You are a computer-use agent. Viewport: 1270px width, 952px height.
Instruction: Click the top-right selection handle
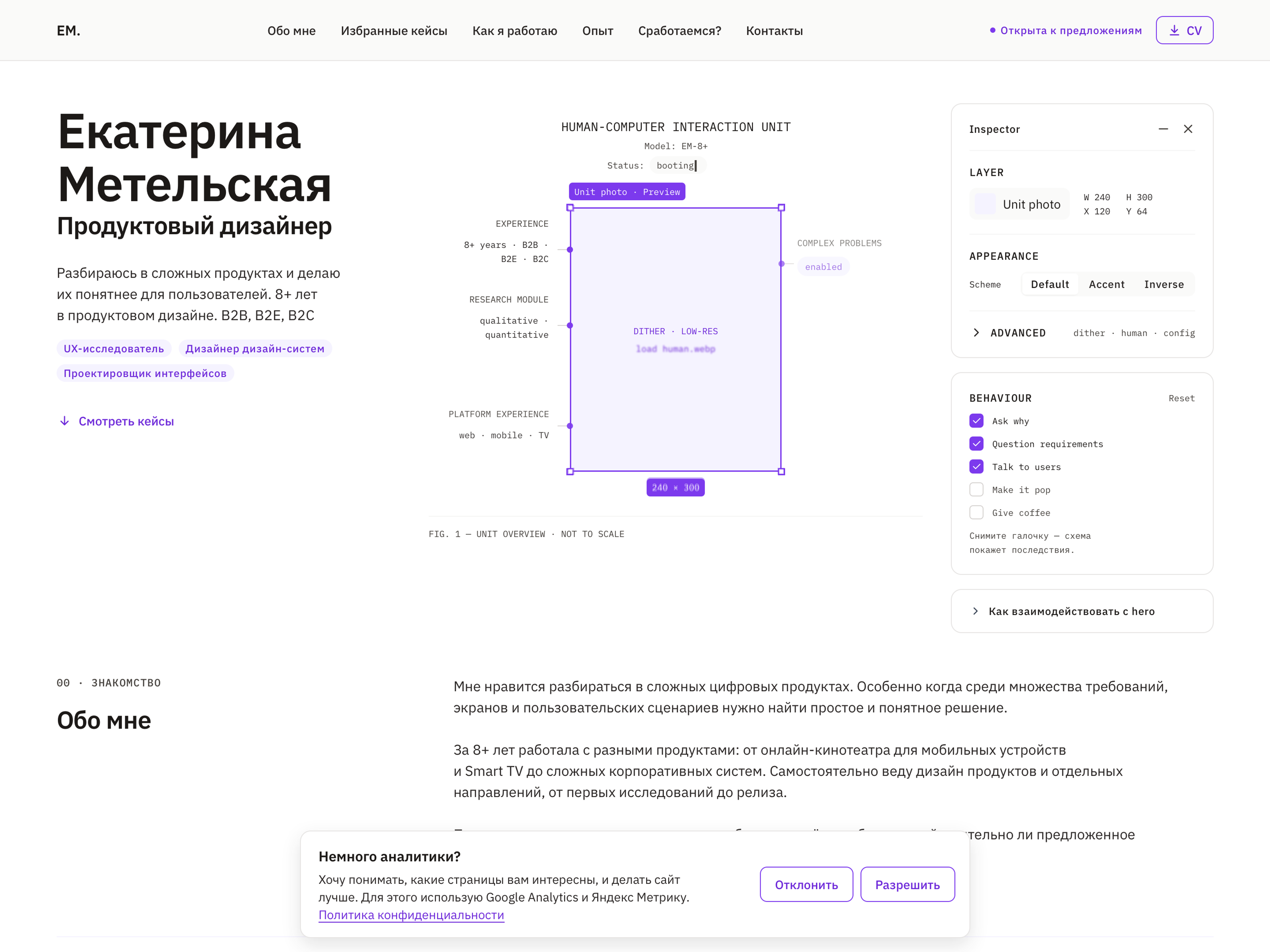[782, 208]
